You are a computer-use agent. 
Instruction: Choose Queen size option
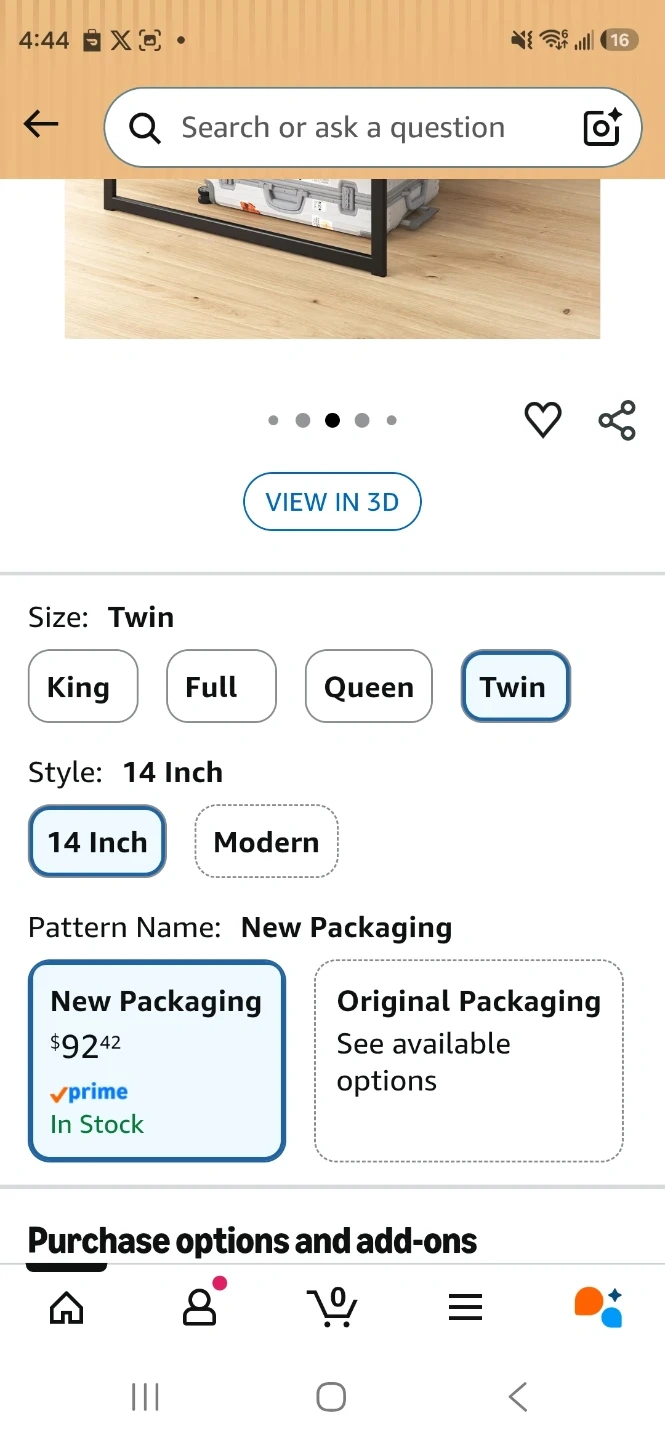pos(369,687)
